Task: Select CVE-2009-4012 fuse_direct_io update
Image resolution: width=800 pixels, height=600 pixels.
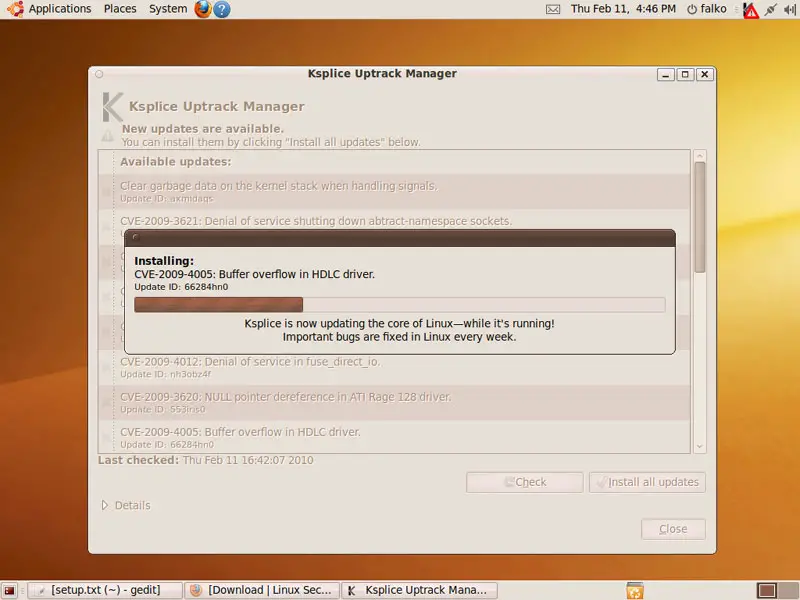Action: tap(394, 367)
